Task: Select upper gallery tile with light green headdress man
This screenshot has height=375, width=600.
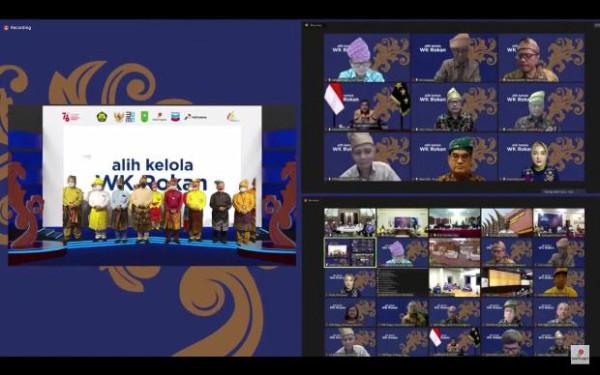Action: [541, 107]
